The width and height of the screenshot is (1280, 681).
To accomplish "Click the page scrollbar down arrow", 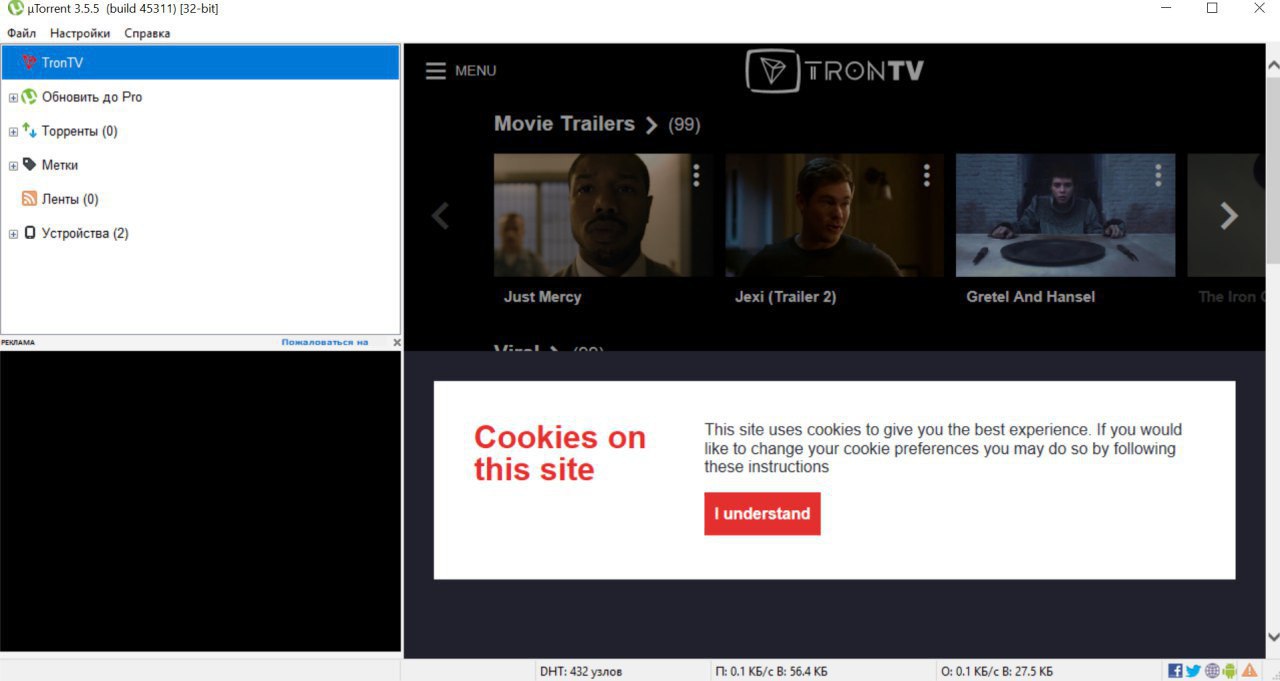I will pos(1272,636).
